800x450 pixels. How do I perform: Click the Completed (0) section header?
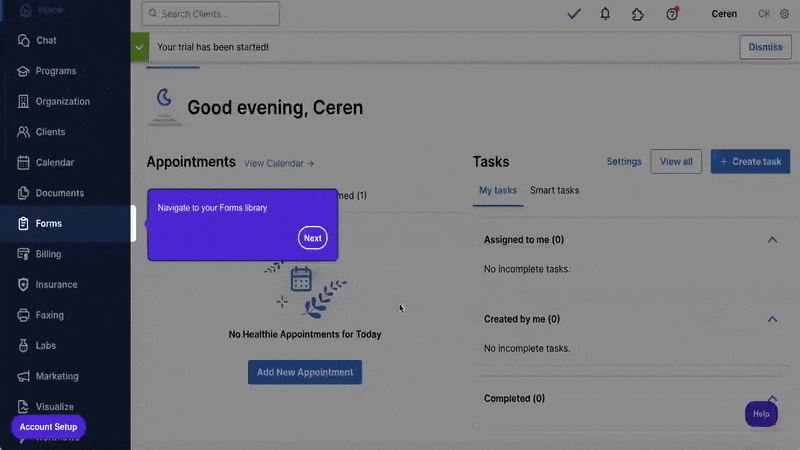pos(514,398)
